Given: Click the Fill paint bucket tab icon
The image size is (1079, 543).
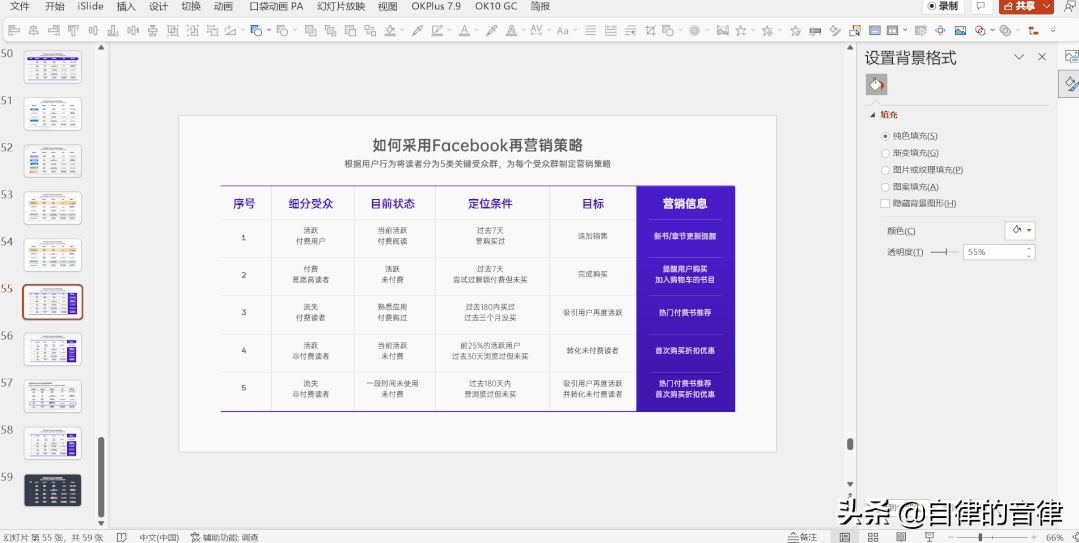Looking at the screenshot, I should (x=876, y=85).
